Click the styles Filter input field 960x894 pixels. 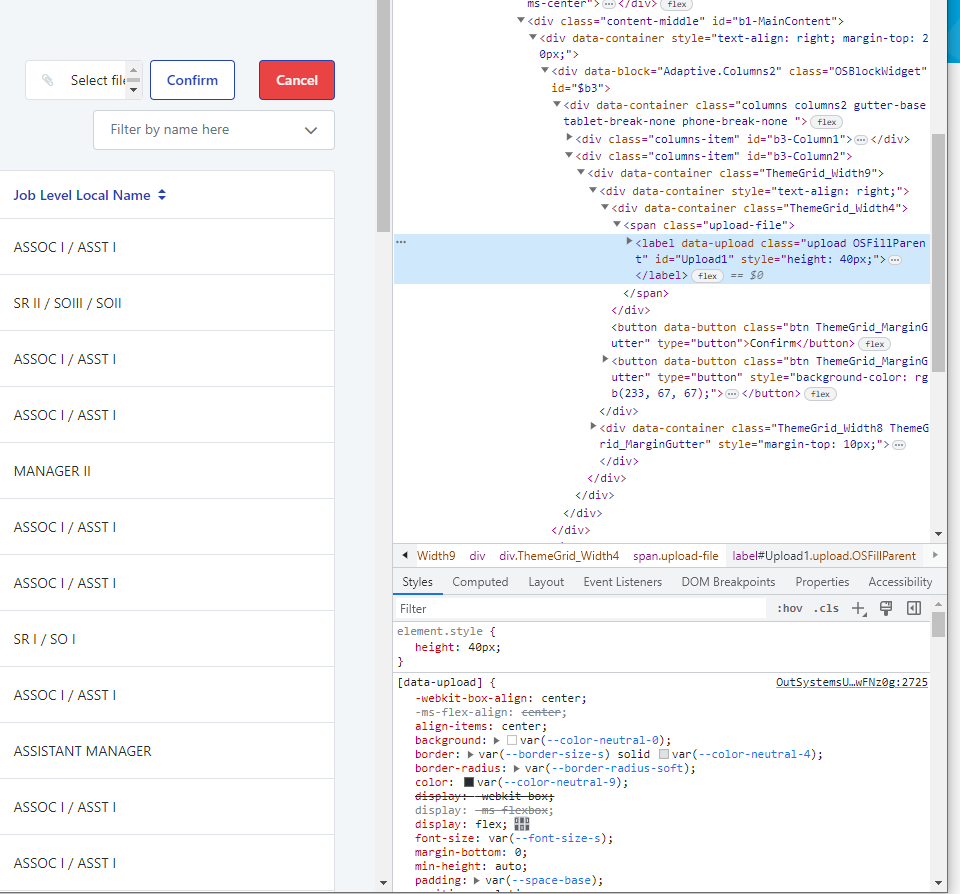(x=580, y=608)
